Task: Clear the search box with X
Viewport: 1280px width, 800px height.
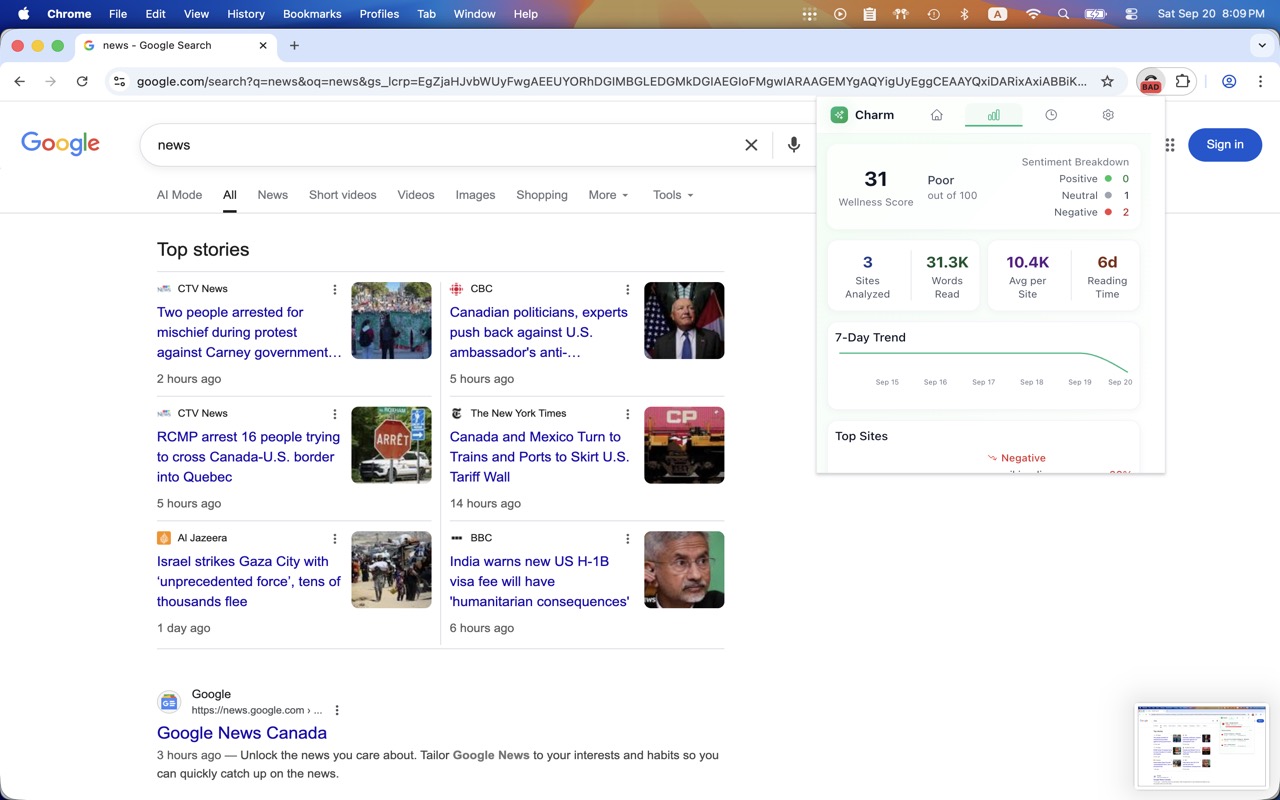Action: pos(751,145)
